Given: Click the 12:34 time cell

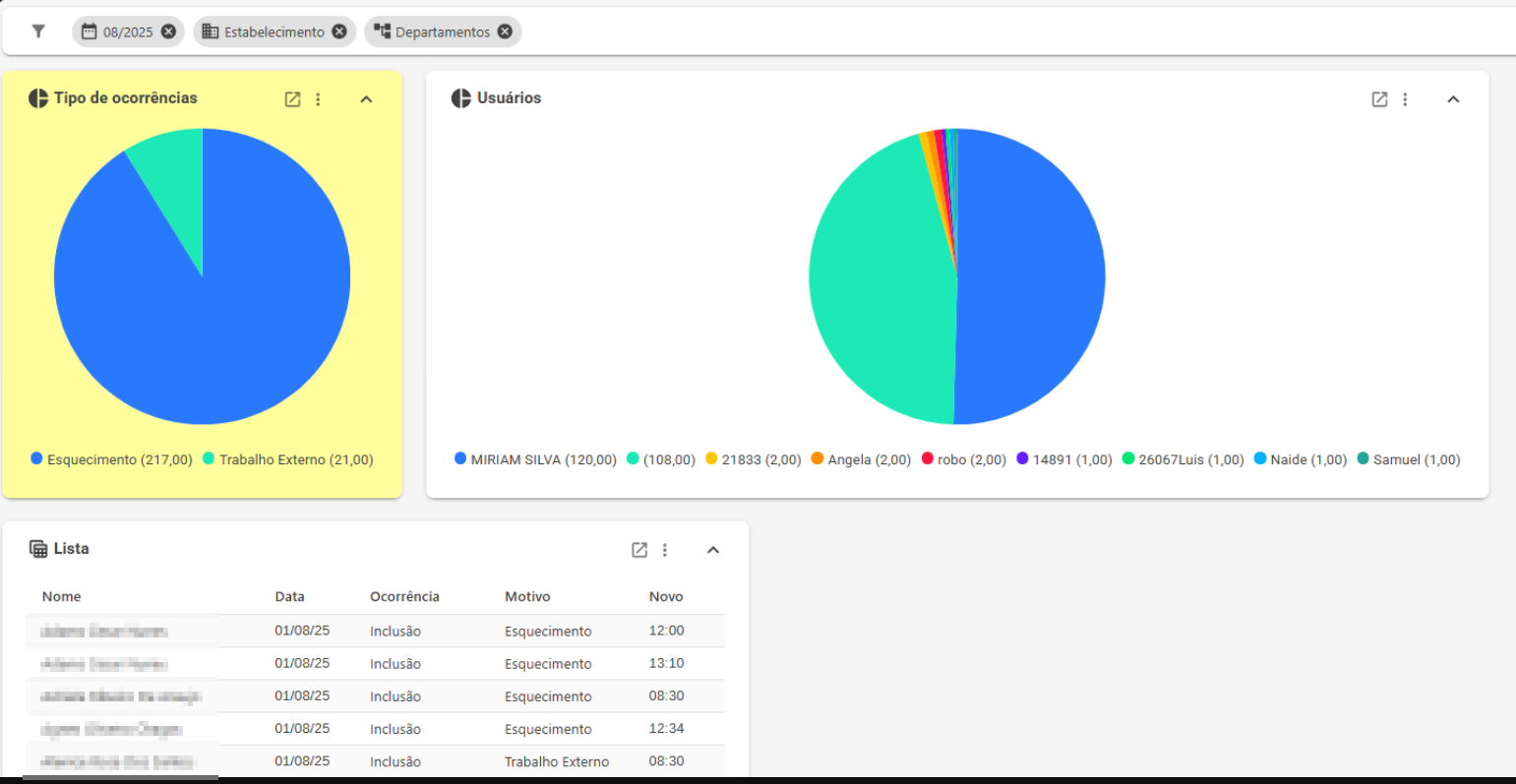Looking at the screenshot, I should click(666, 729).
